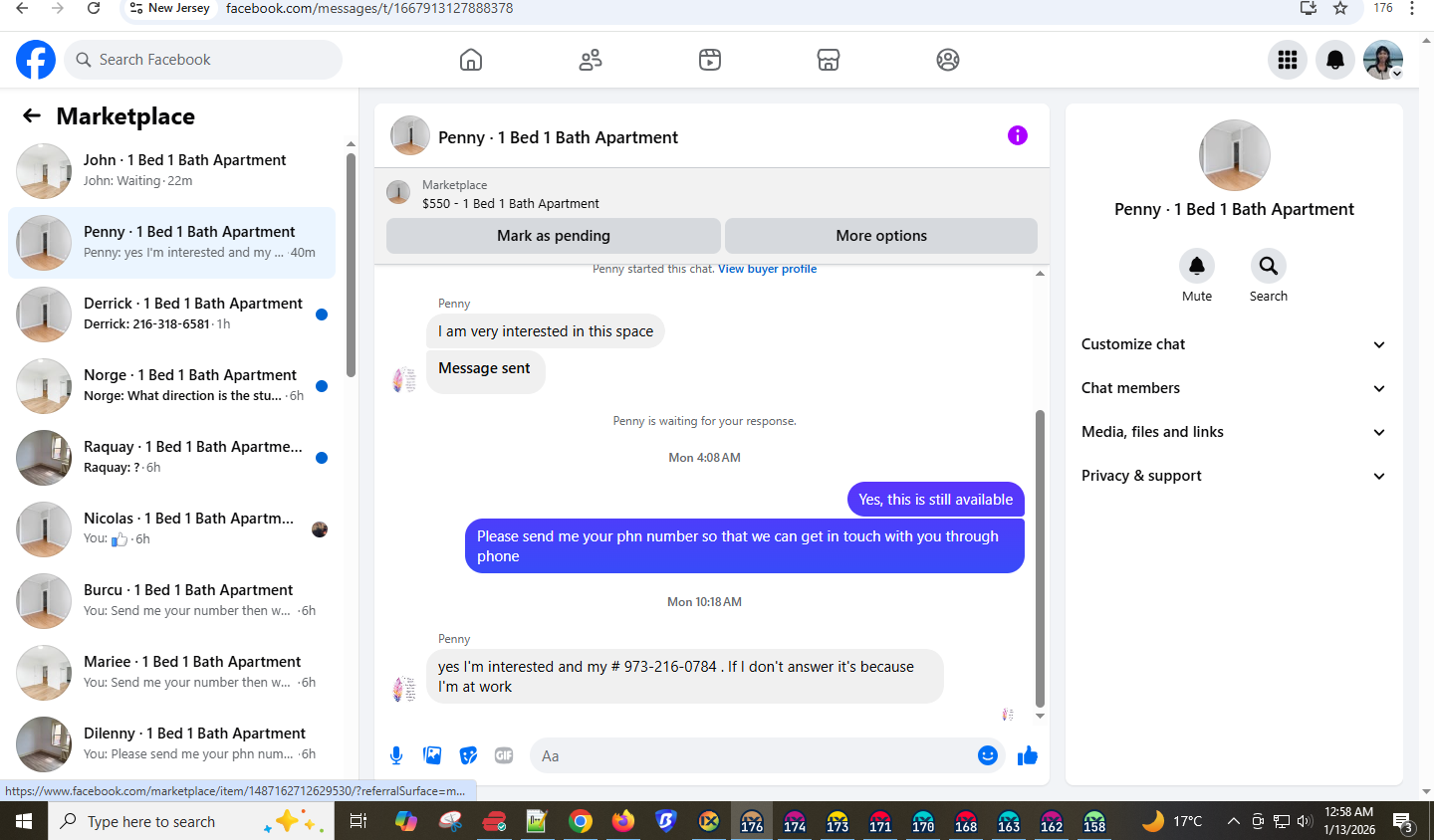This screenshot has height=840, width=1434.
Task: Open the Groups icon in top navigation
Action: click(948, 60)
